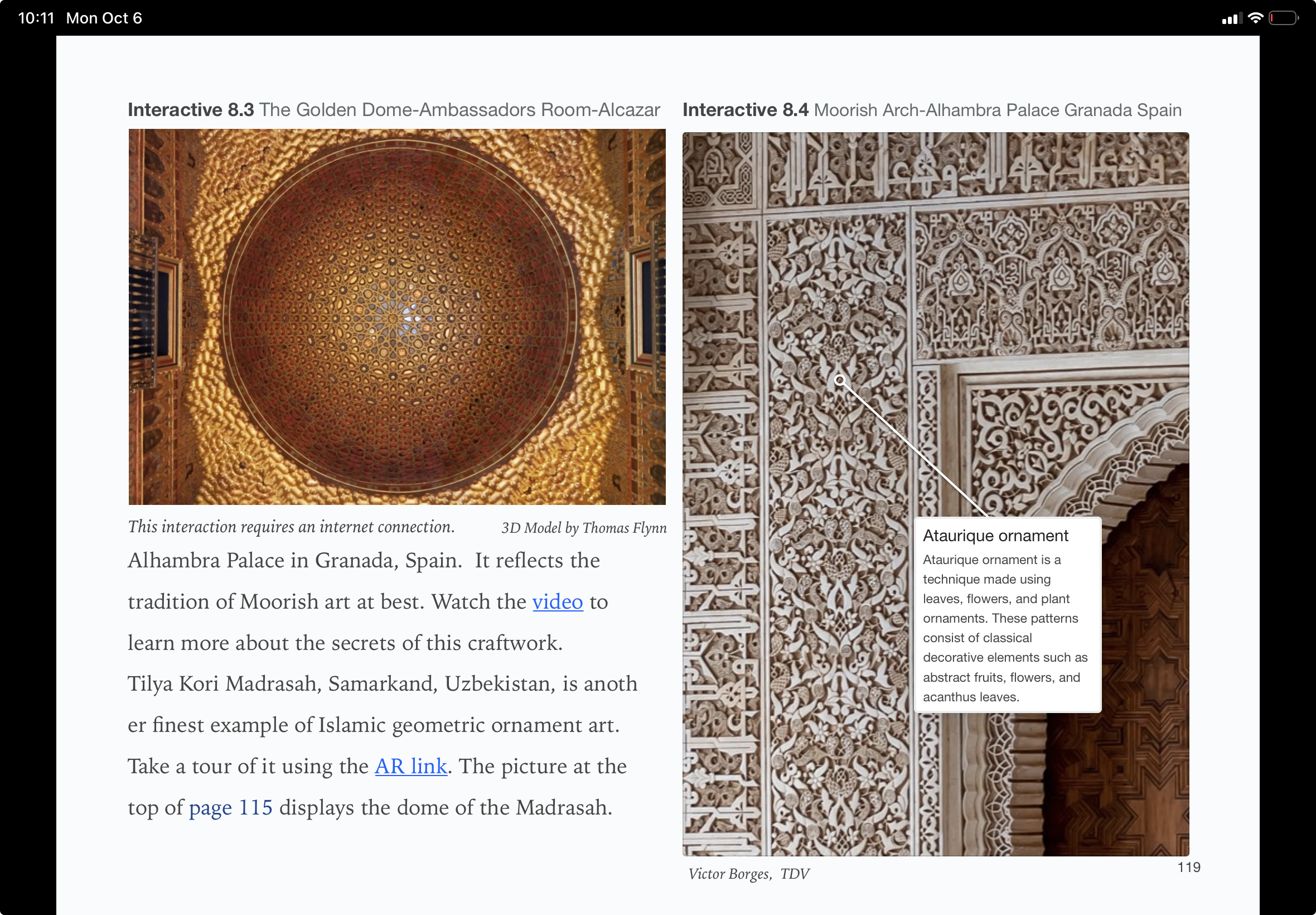1316x915 pixels.
Task: Tap the page number 119
Action: pos(1189,868)
